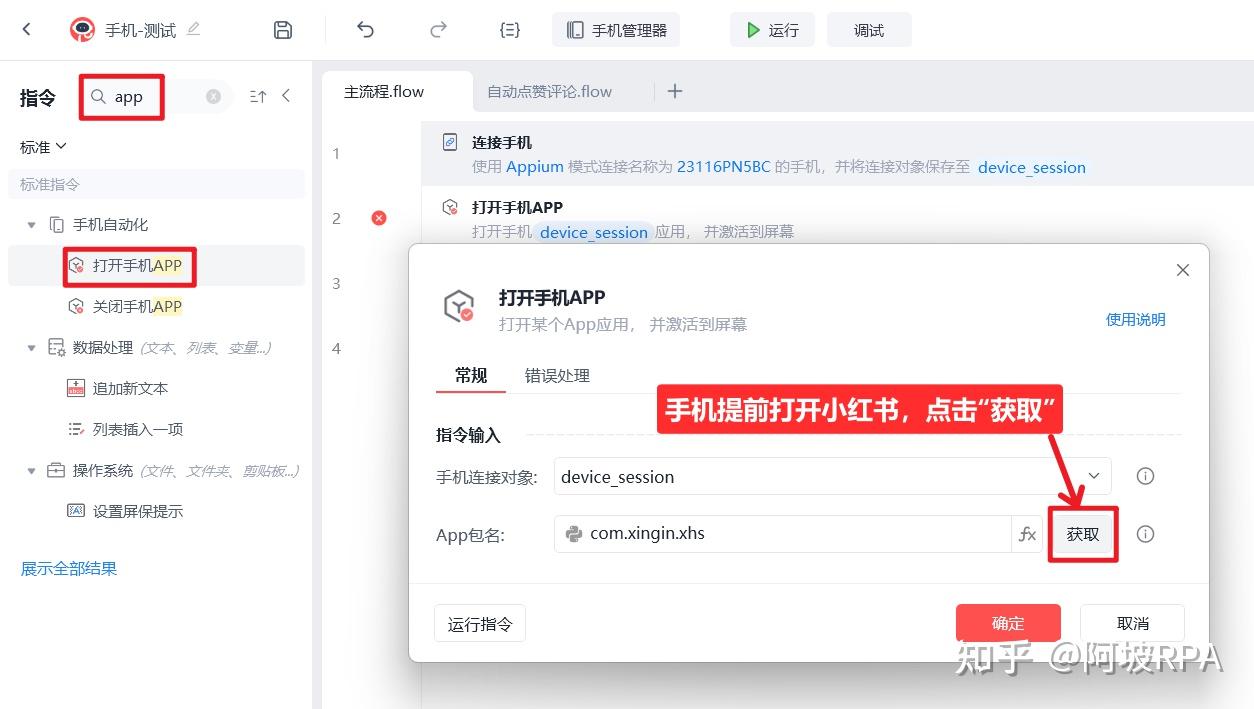Screen dimensions: 1254x709
Task: Click the fx expression icon beside App包名
Action: [x=1028, y=533]
